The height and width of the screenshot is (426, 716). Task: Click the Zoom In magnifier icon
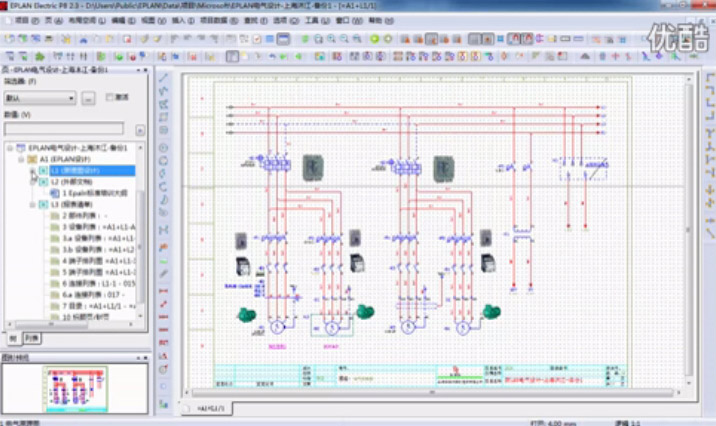click(331, 39)
